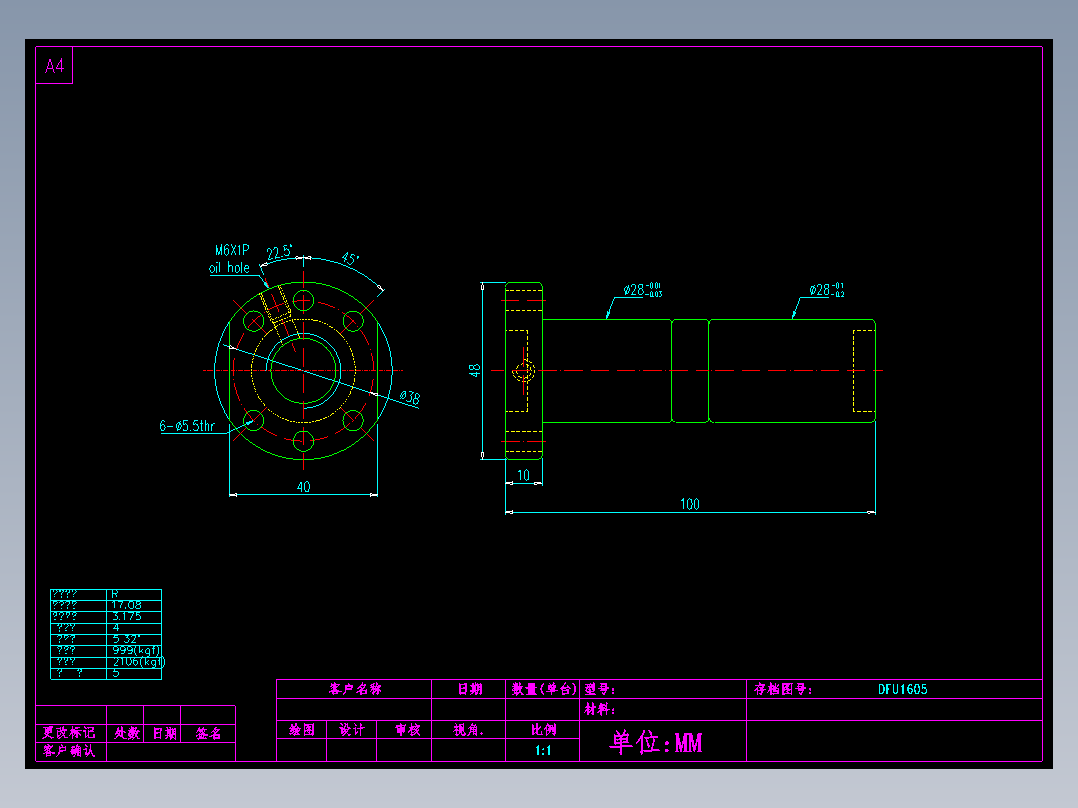This screenshot has width=1078, height=808.
Task: Click the 'A4' sheet size label
Action: [54, 66]
